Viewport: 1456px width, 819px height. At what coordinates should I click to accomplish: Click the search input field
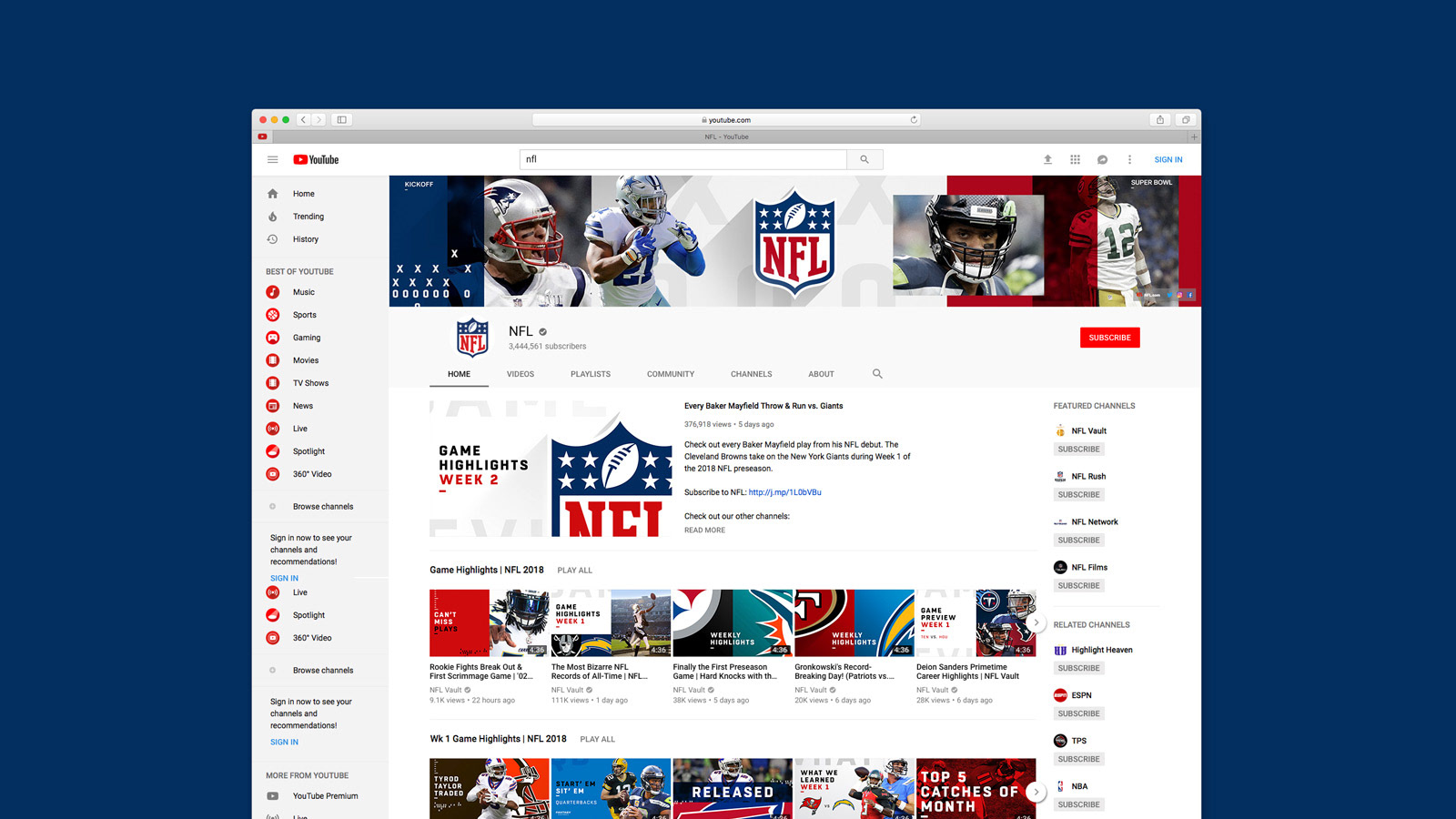point(683,159)
